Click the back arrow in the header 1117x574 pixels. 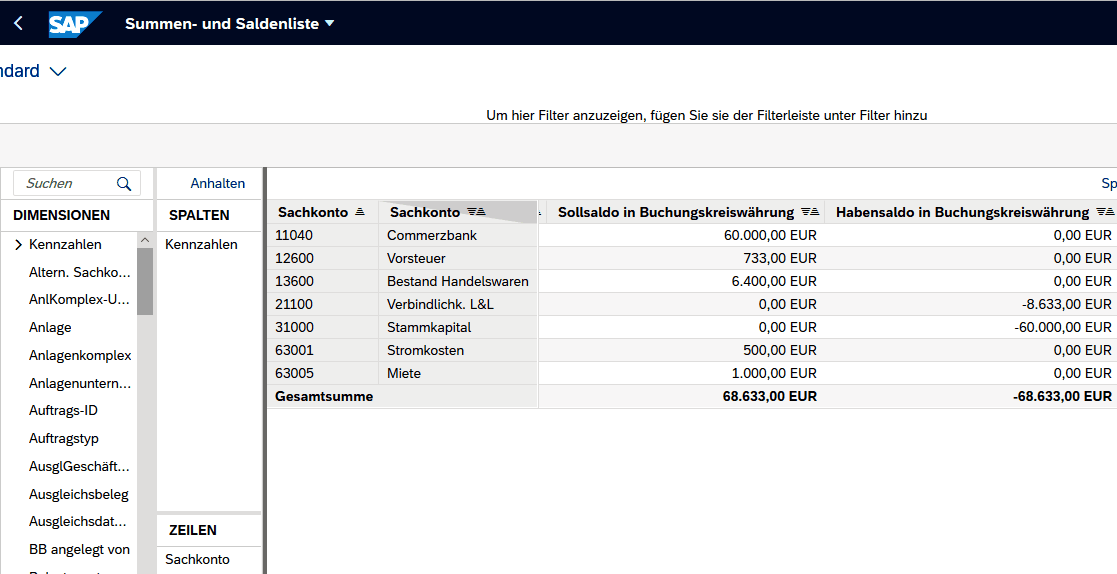coord(18,23)
